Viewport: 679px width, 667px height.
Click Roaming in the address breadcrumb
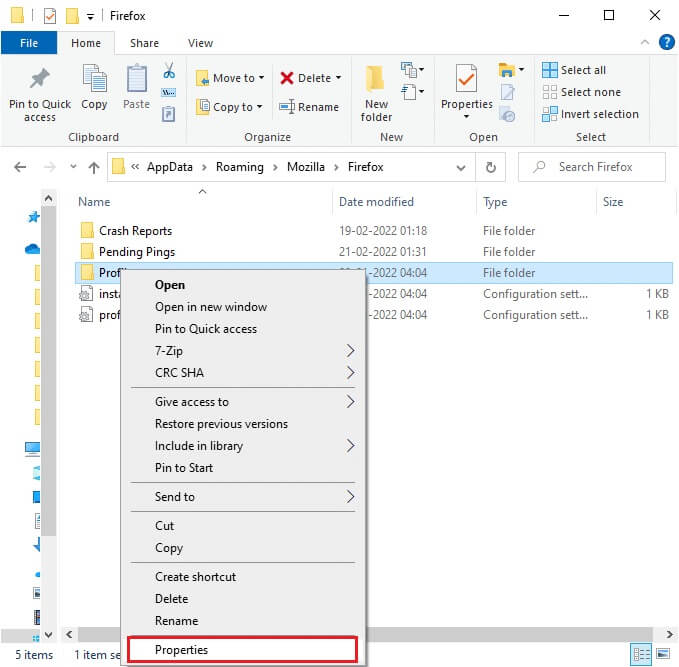[239, 167]
